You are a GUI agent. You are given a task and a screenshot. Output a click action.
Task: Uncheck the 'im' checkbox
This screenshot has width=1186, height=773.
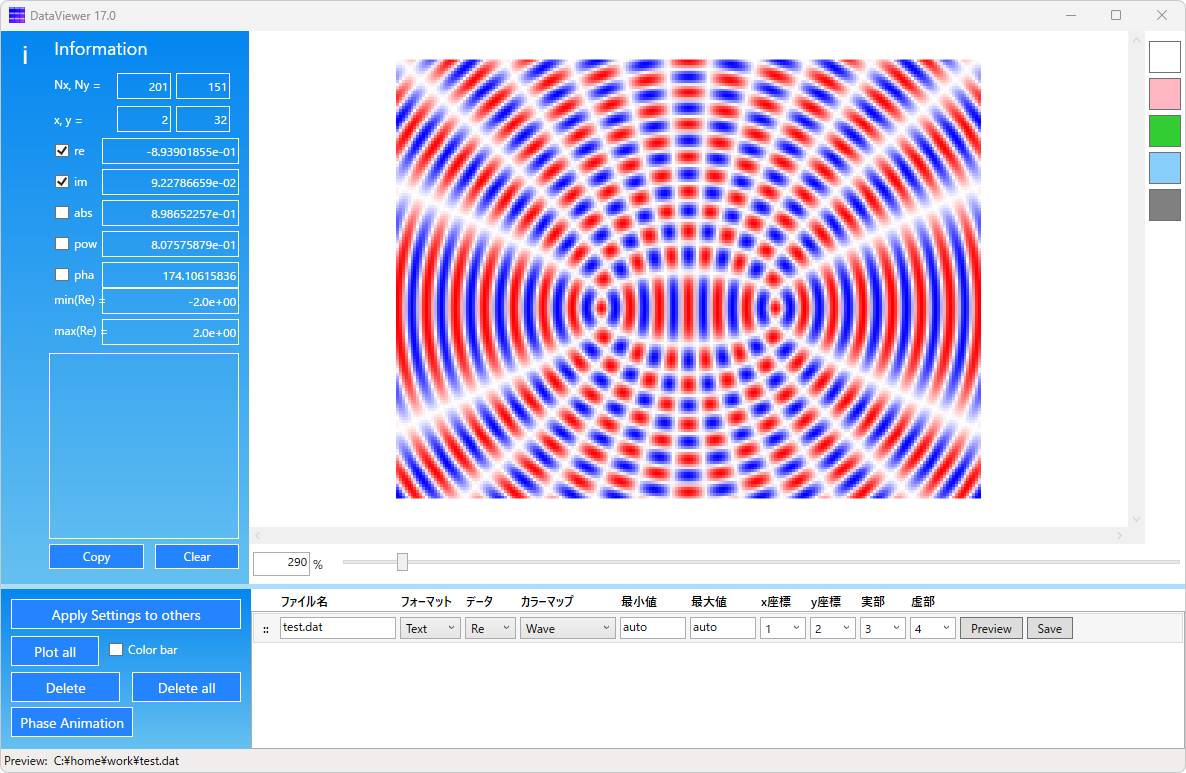point(62,182)
